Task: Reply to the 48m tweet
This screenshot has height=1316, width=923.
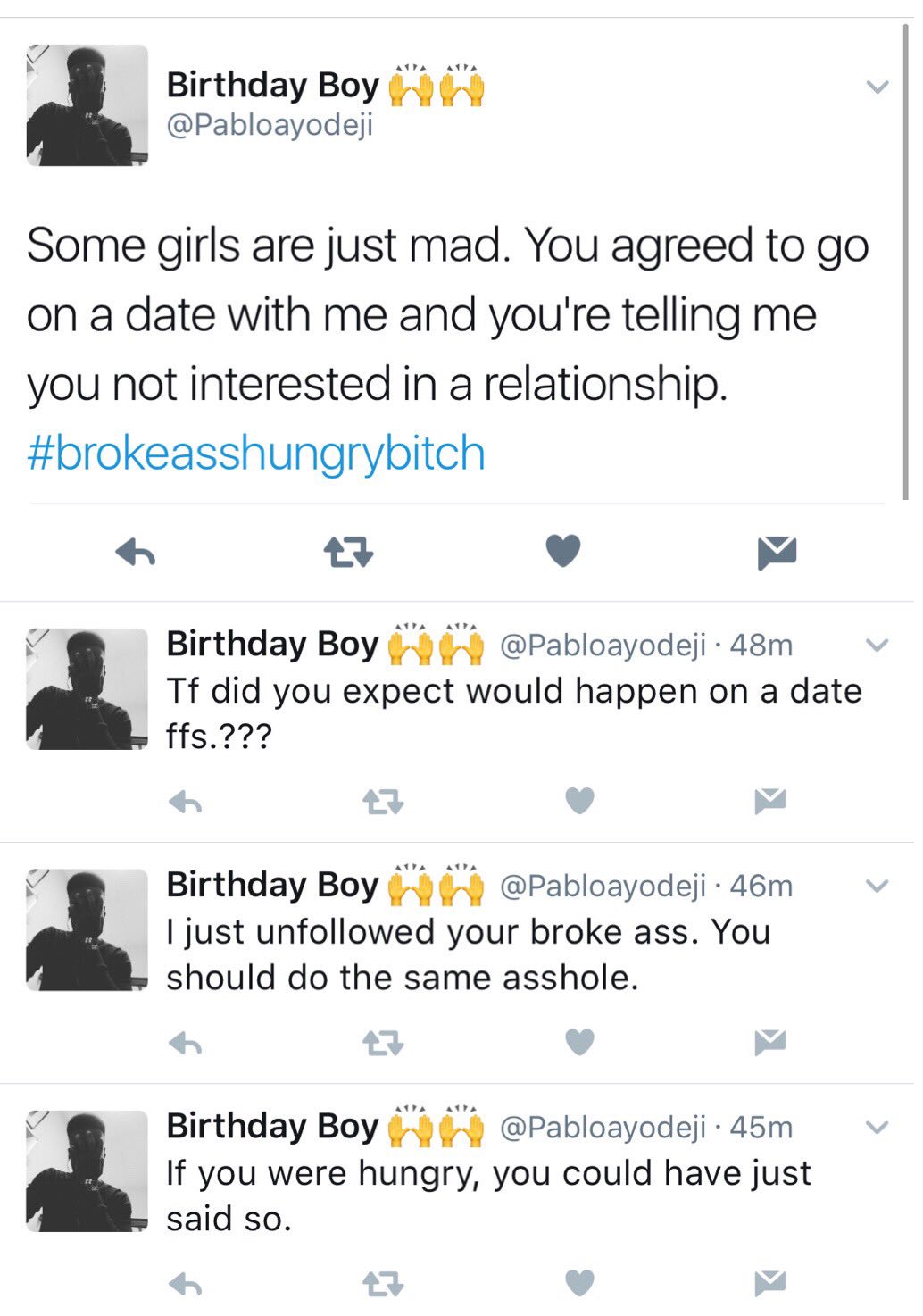Action: click(x=186, y=803)
